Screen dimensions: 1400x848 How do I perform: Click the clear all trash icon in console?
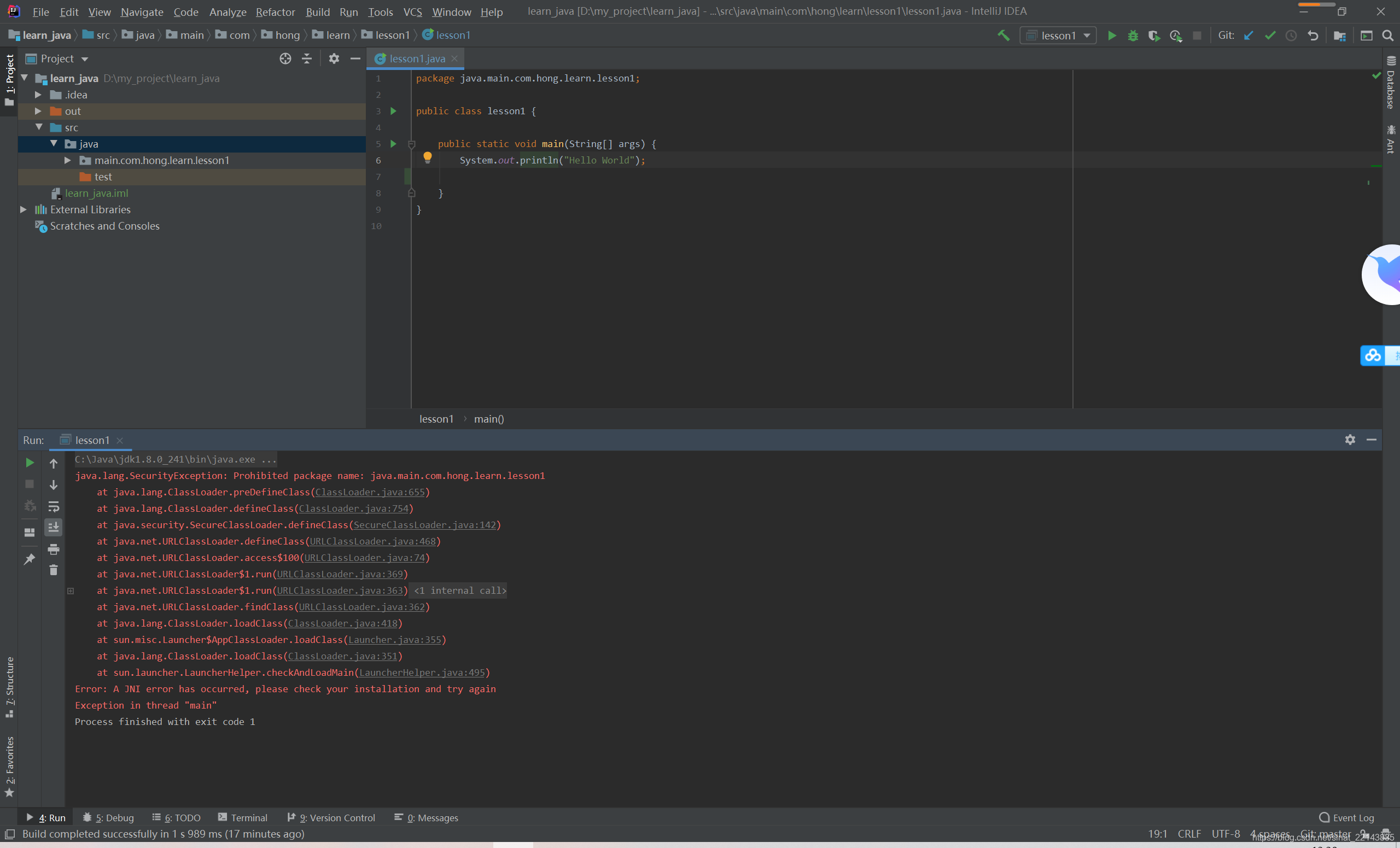54,570
